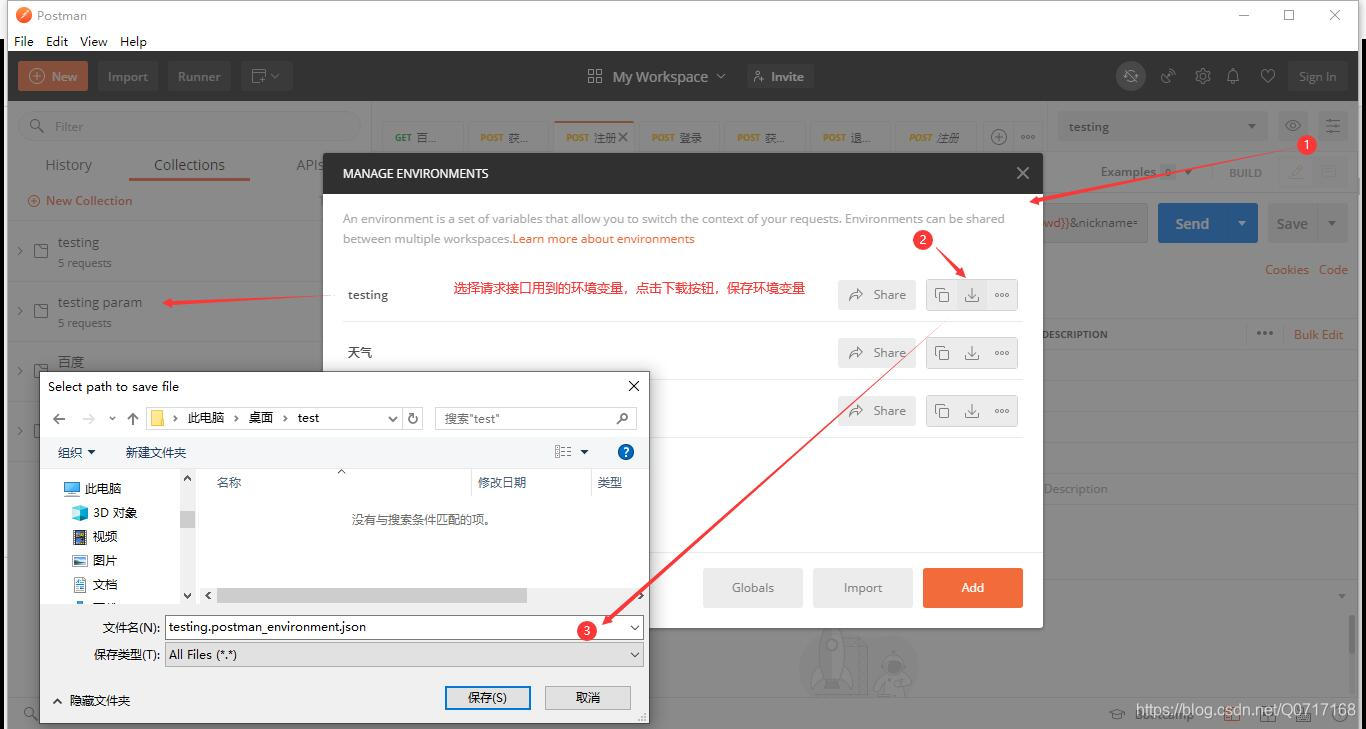The width and height of the screenshot is (1366, 729).
Task: Open the 组织 menu in dialog
Action: click(76, 452)
